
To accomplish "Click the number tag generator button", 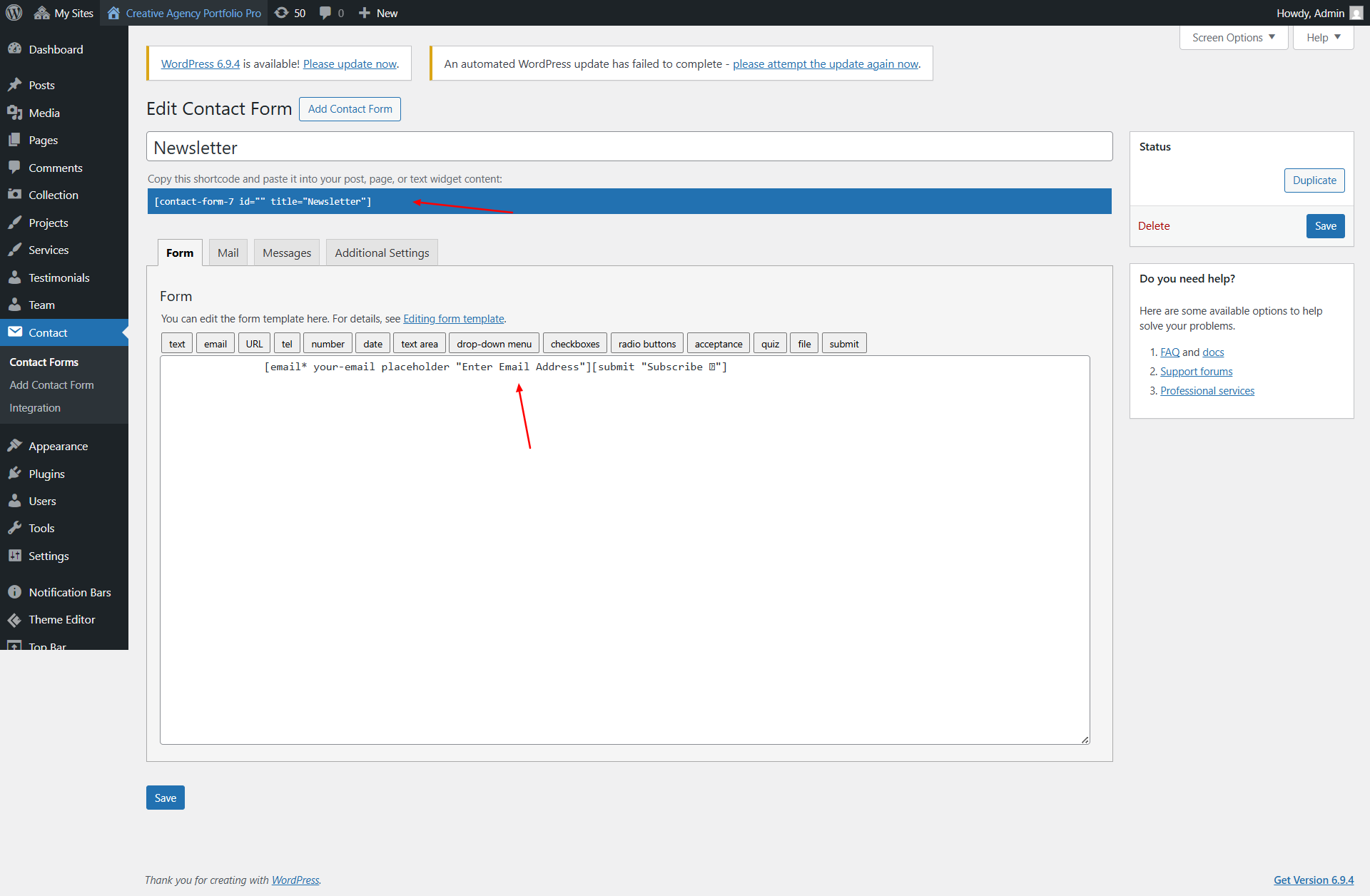I will pyautogui.click(x=328, y=344).
